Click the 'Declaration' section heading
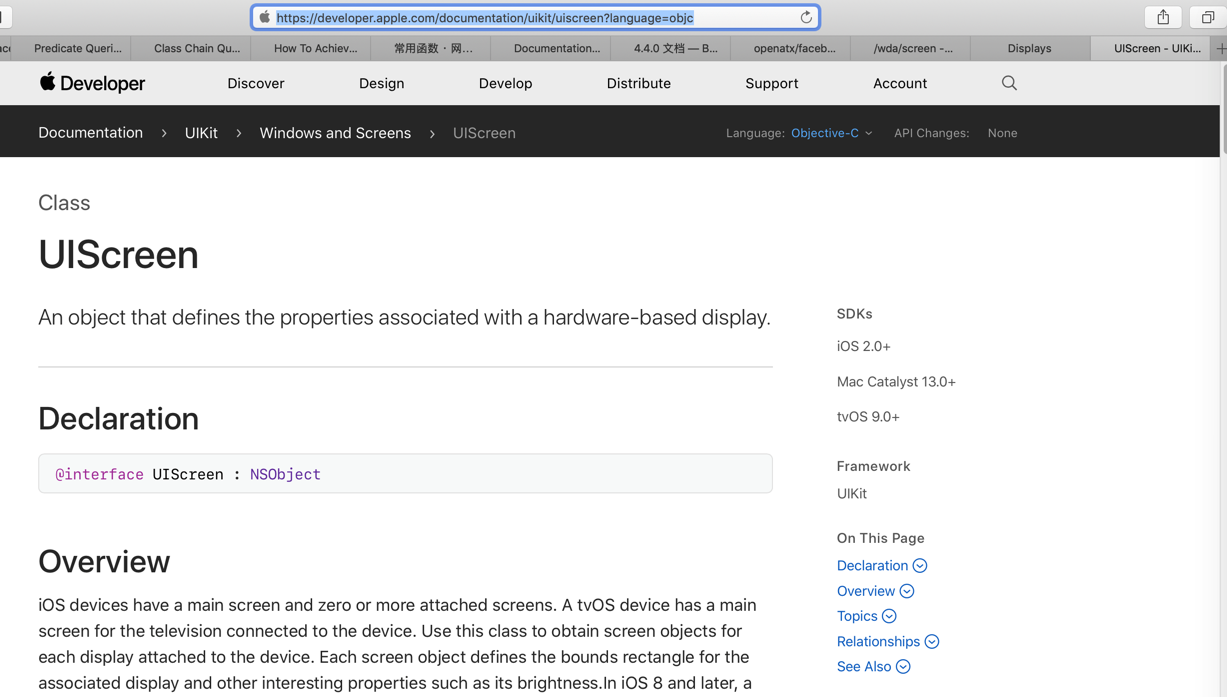 118,419
